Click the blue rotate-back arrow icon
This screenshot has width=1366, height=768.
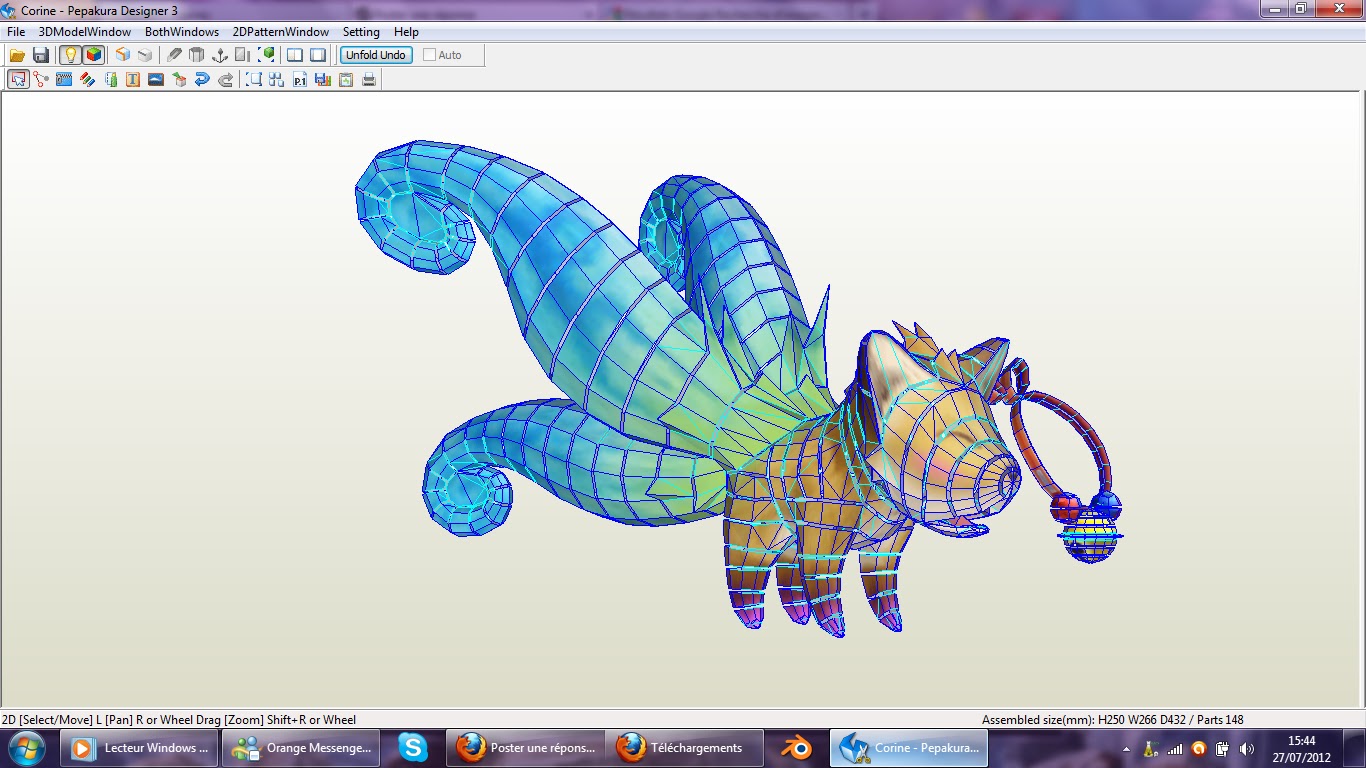point(202,79)
